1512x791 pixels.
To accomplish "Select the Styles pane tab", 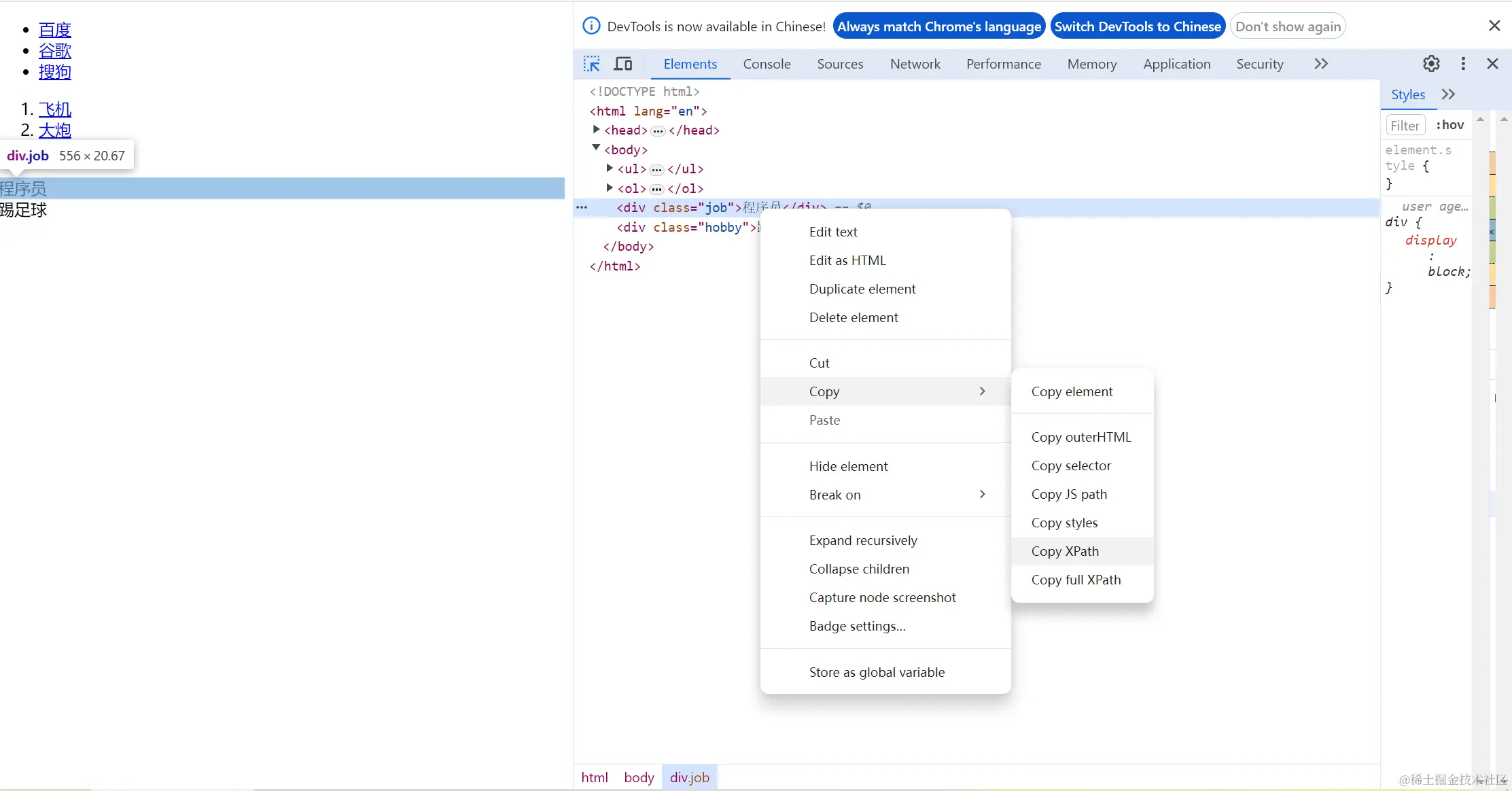I will (1407, 94).
